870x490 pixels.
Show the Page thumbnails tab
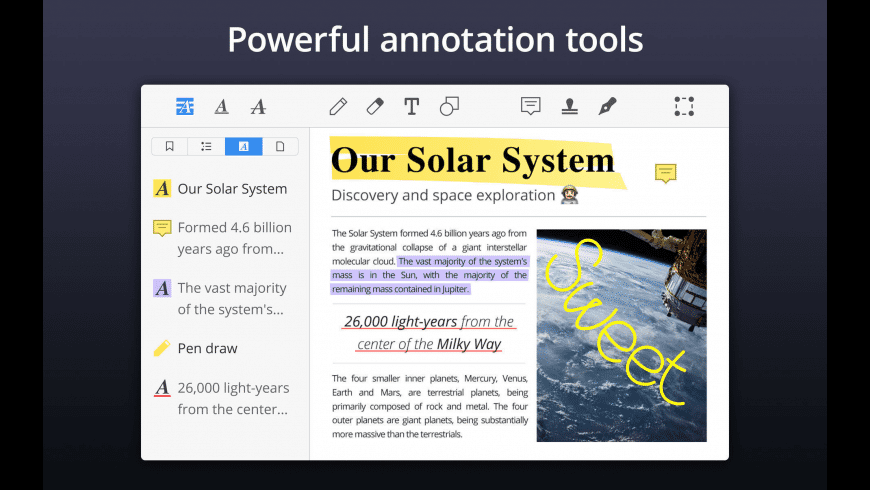tap(280, 146)
